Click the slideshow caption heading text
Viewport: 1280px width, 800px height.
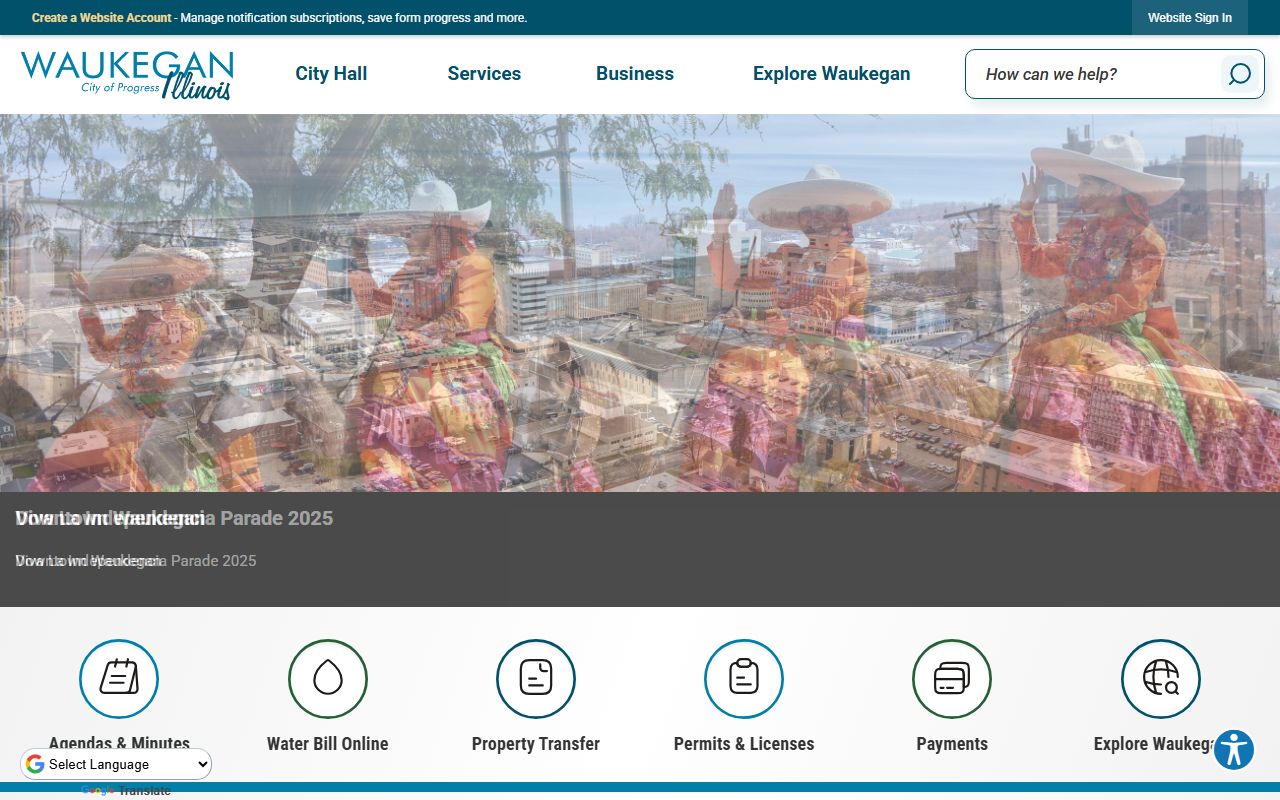pyautogui.click(x=174, y=518)
